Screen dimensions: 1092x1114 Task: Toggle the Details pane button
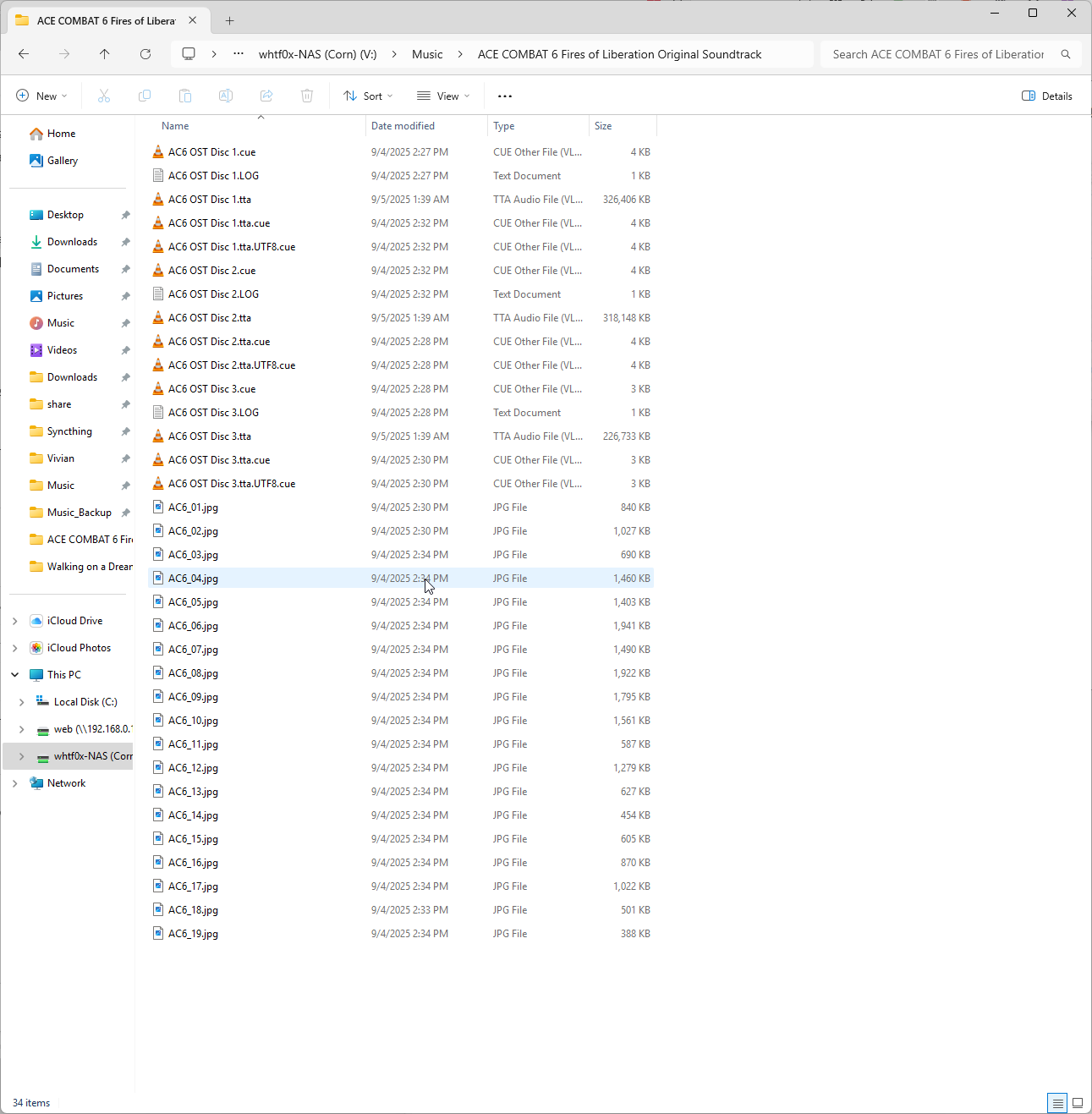pos(1047,96)
